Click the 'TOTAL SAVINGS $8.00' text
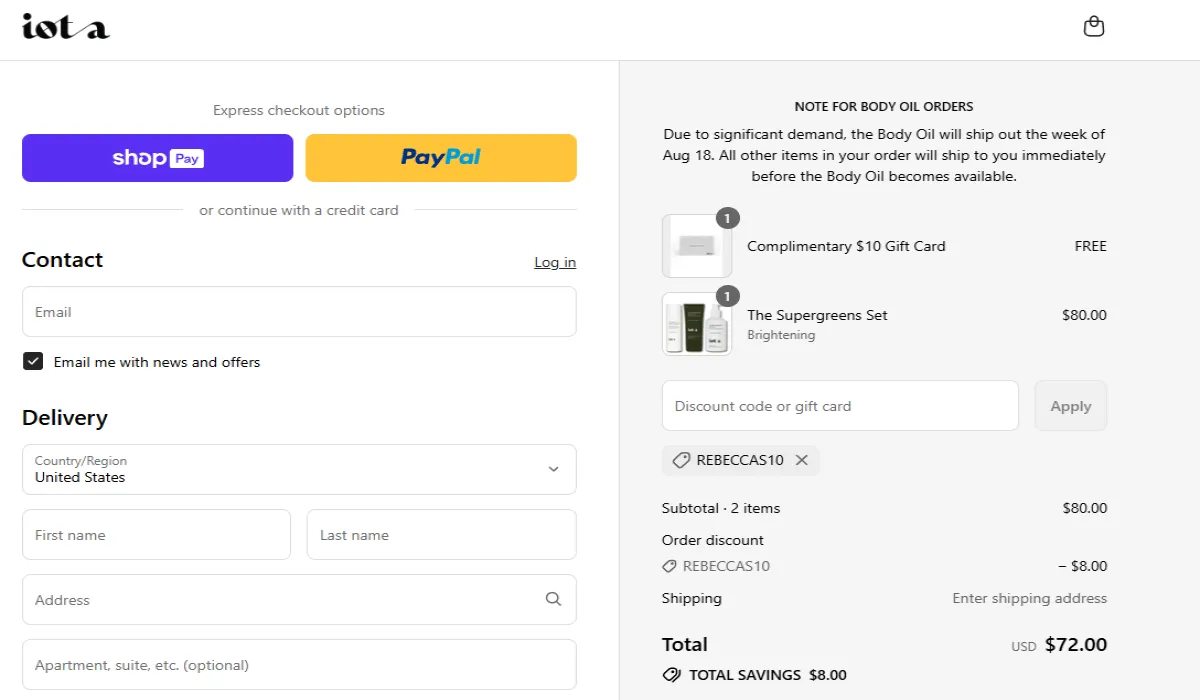 [768, 675]
